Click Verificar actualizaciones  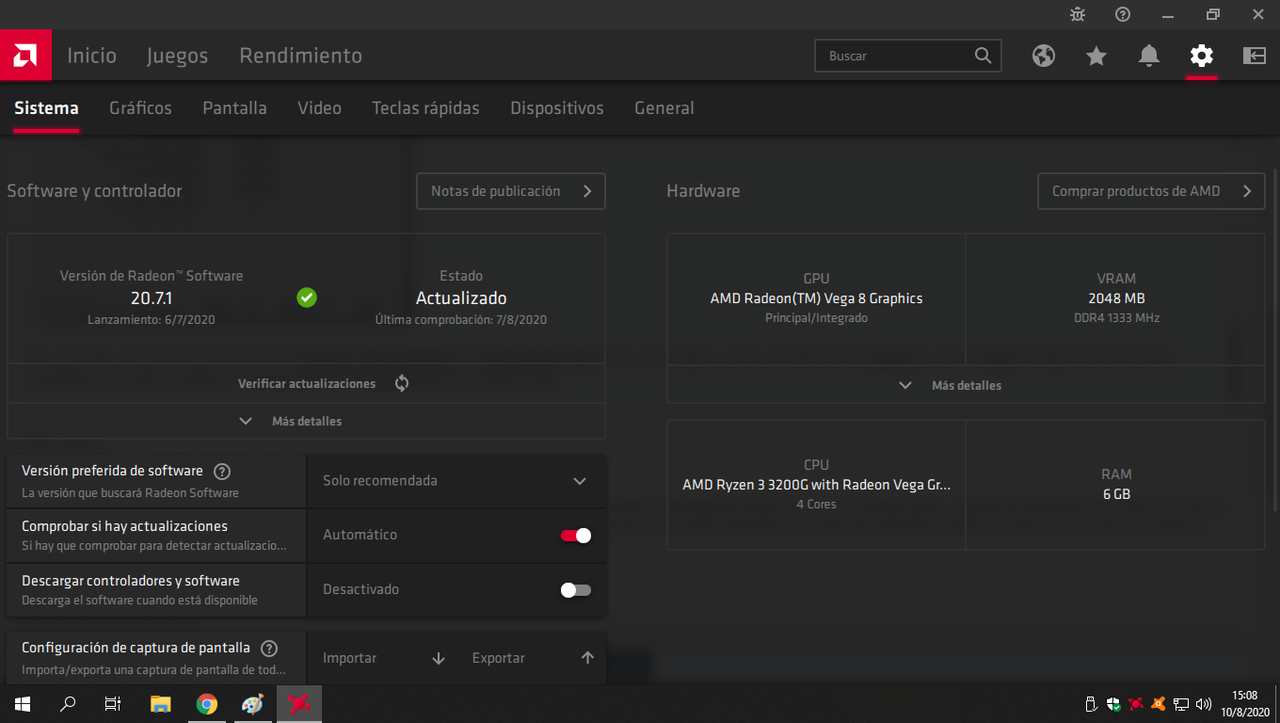307,383
